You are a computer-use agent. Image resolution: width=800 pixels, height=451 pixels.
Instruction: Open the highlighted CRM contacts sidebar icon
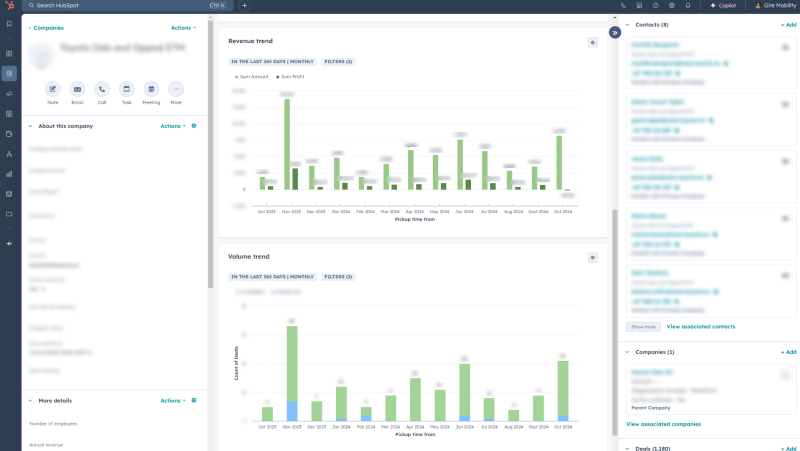coord(9,73)
